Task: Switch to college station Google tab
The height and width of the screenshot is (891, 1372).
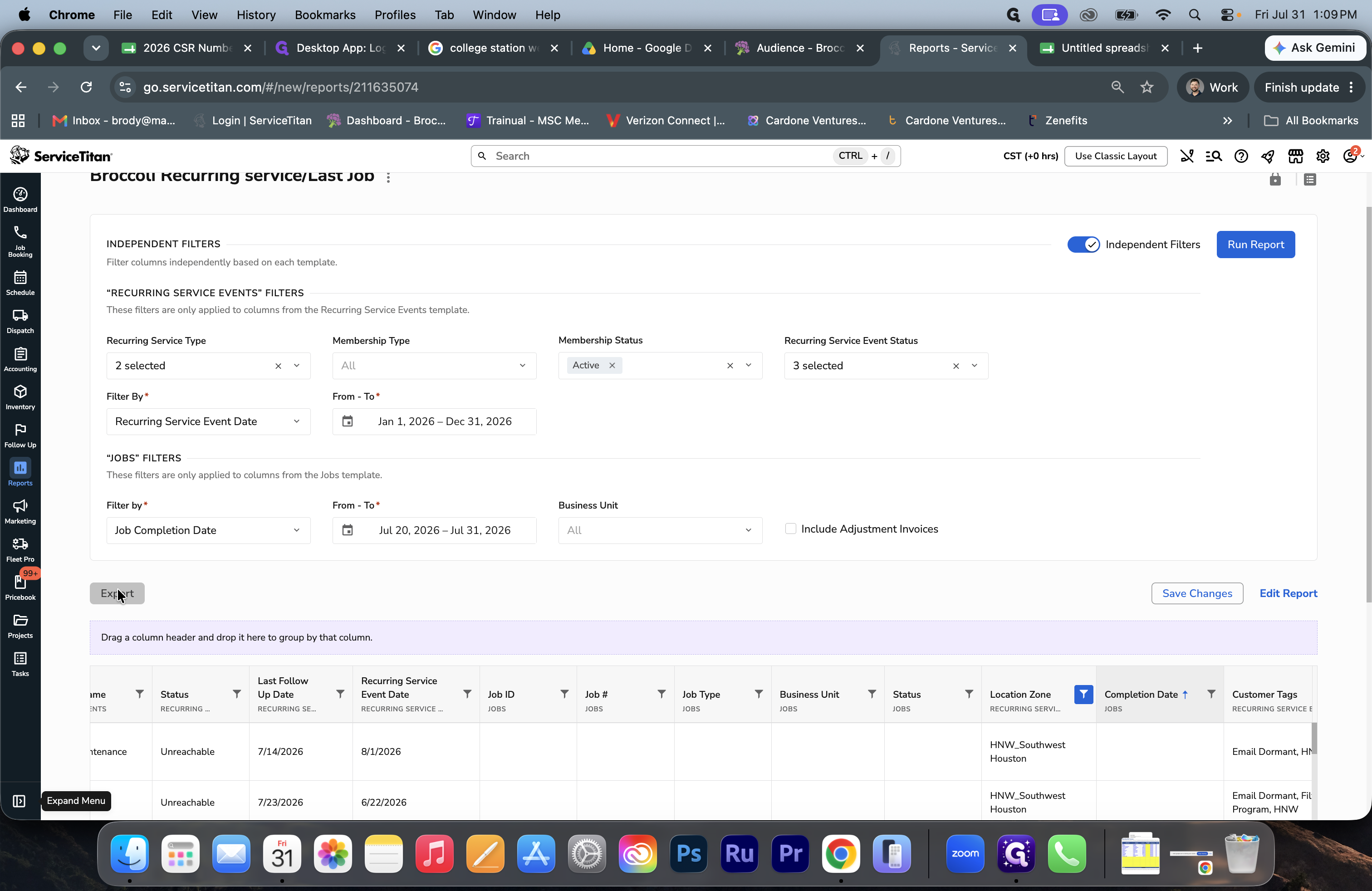Action: (493, 48)
